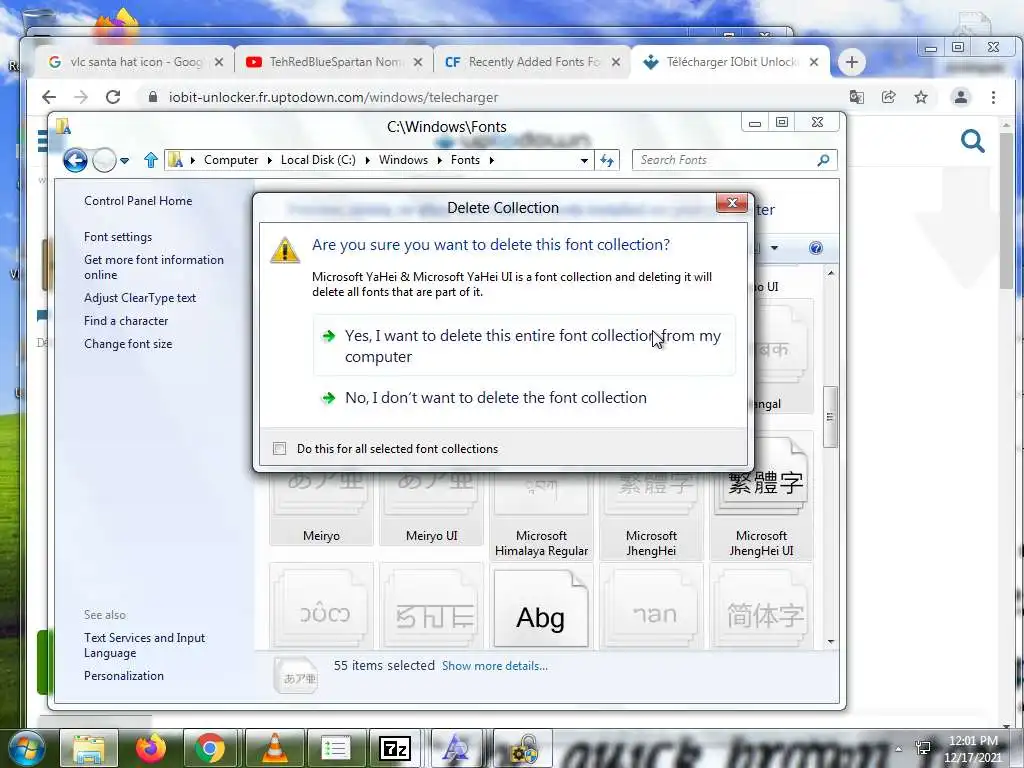Open Windows Explorer from taskbar
Image resolution: width=1024 pixels, height=768 pixels.
click(89, 749)
